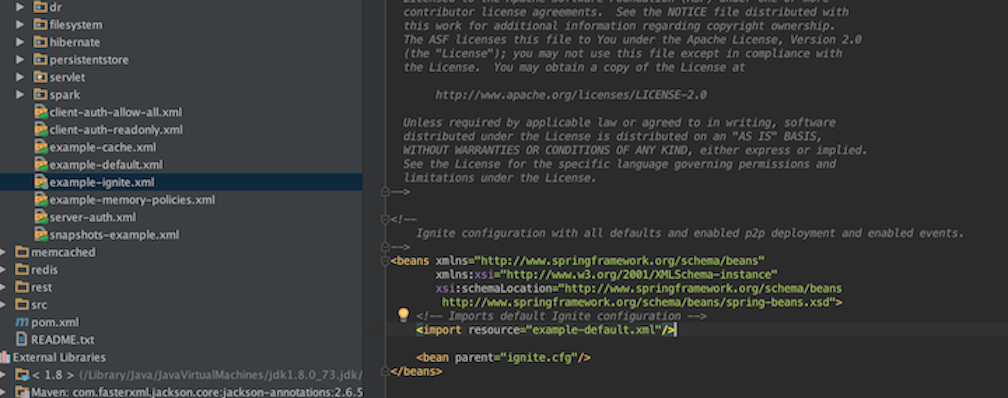Click the External Libraries icon
The image size is (1008, 398).
pos(5,357)
